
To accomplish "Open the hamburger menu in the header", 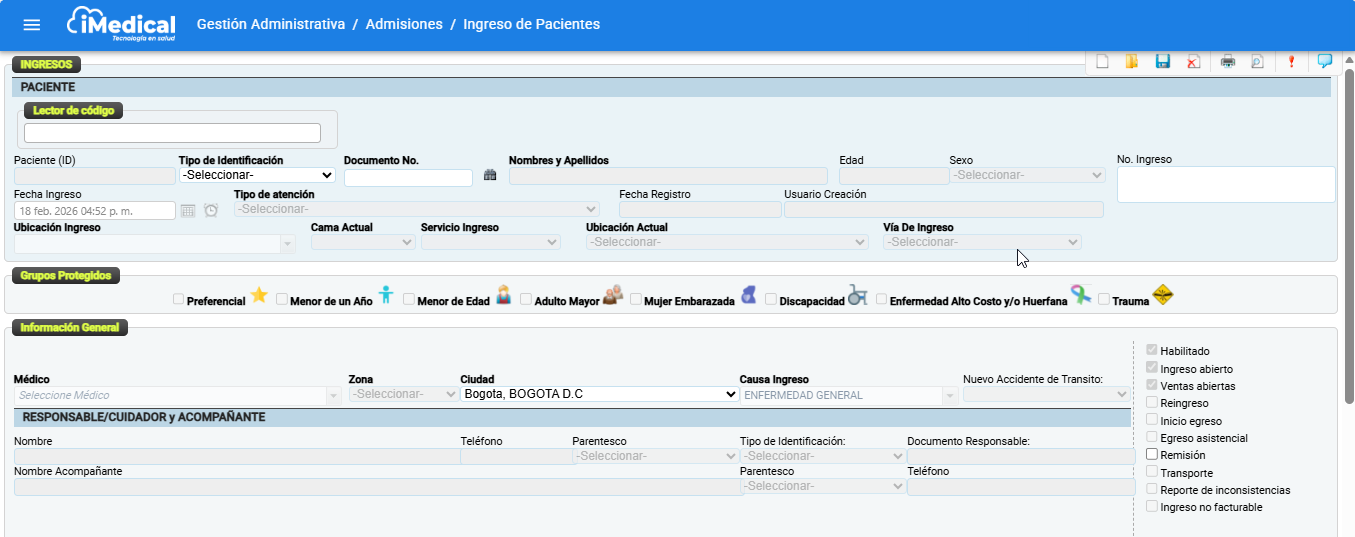I will click(x=32, y=25).
